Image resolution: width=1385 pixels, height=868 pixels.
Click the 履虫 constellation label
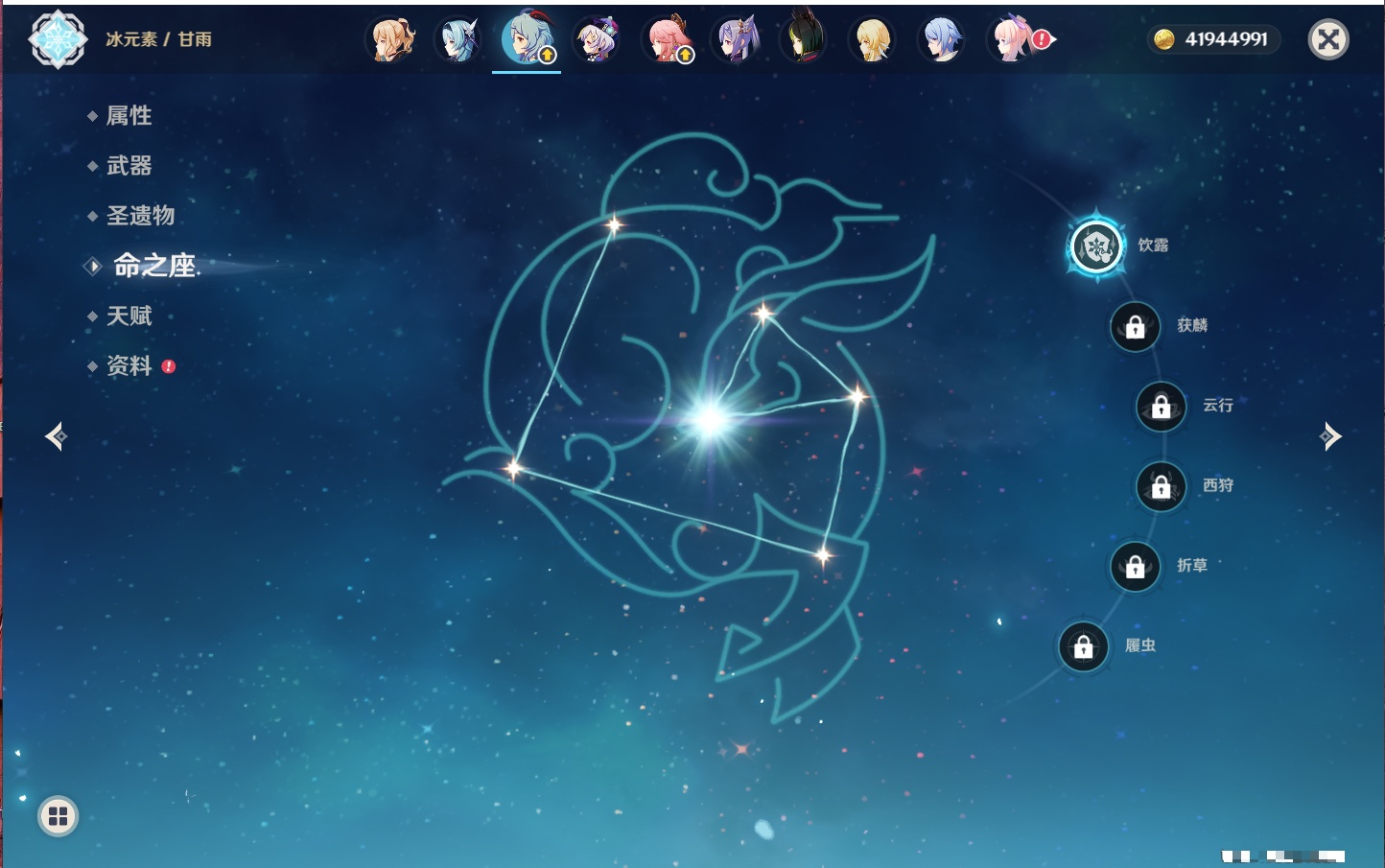1140,645
